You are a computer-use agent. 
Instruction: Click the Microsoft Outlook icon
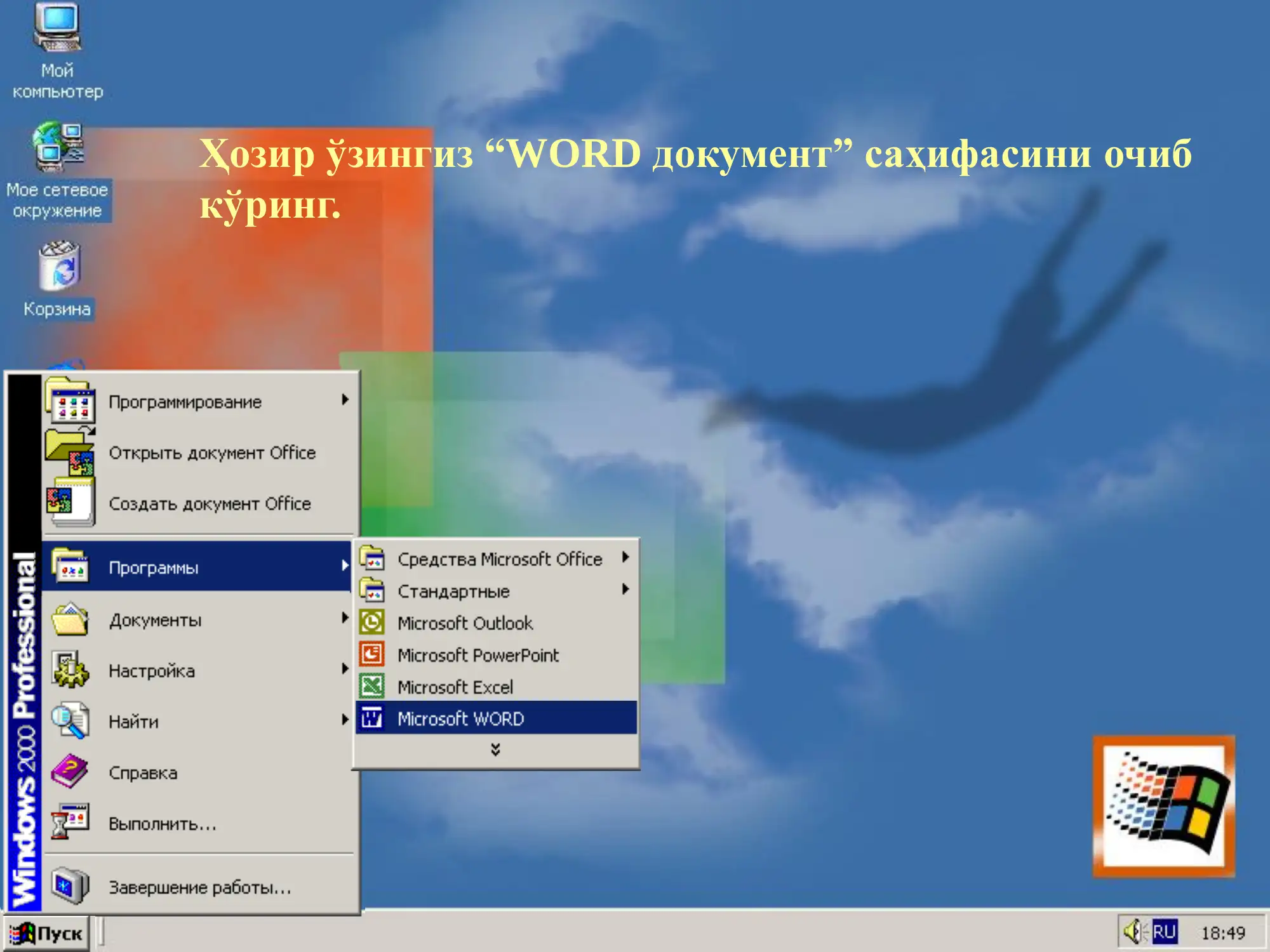coord(372,622)
